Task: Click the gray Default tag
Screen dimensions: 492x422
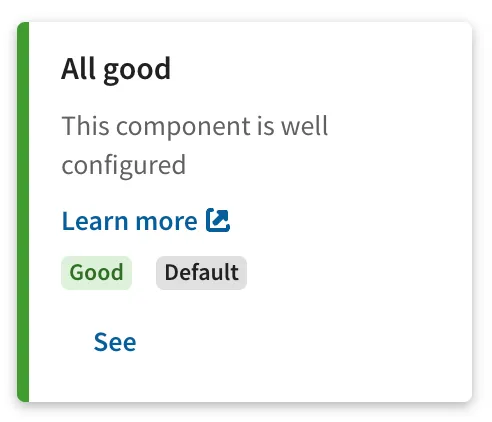Action: [201, 273]
